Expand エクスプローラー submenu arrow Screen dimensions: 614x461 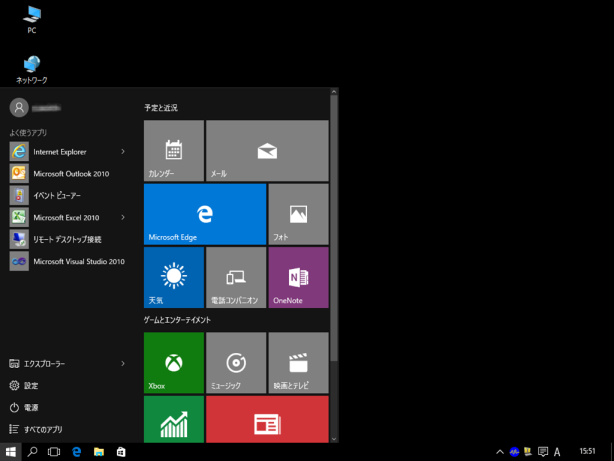(123, 363)
